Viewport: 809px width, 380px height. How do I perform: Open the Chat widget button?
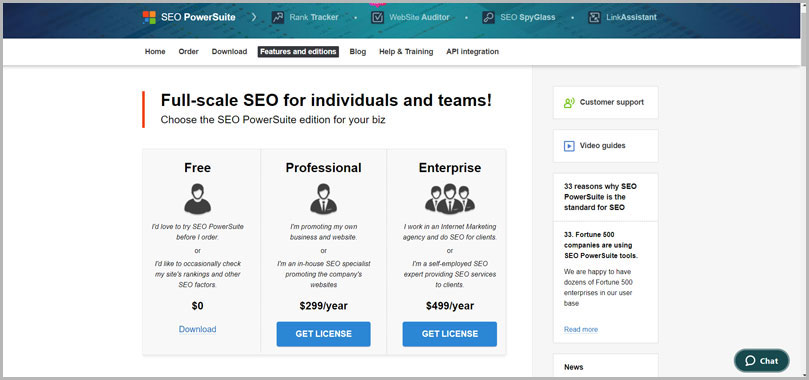tap(762, 361)
